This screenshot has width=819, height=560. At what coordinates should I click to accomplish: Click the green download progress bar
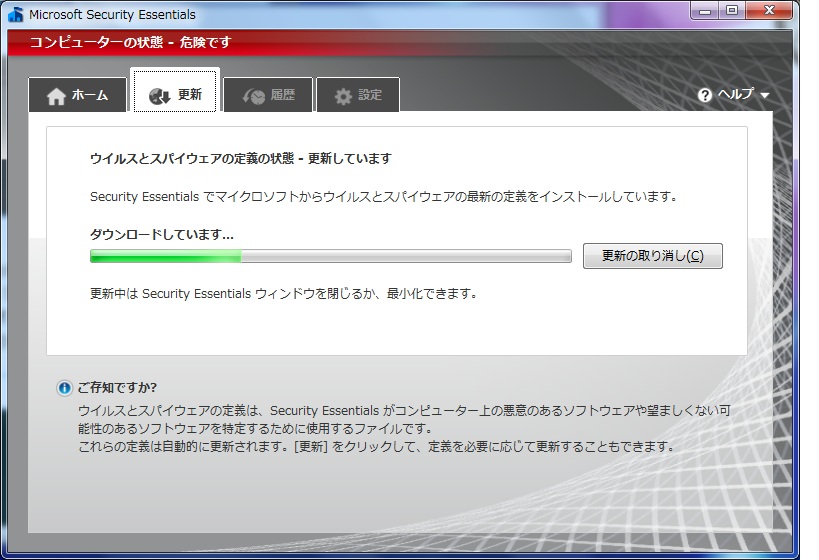click(331, 256)
